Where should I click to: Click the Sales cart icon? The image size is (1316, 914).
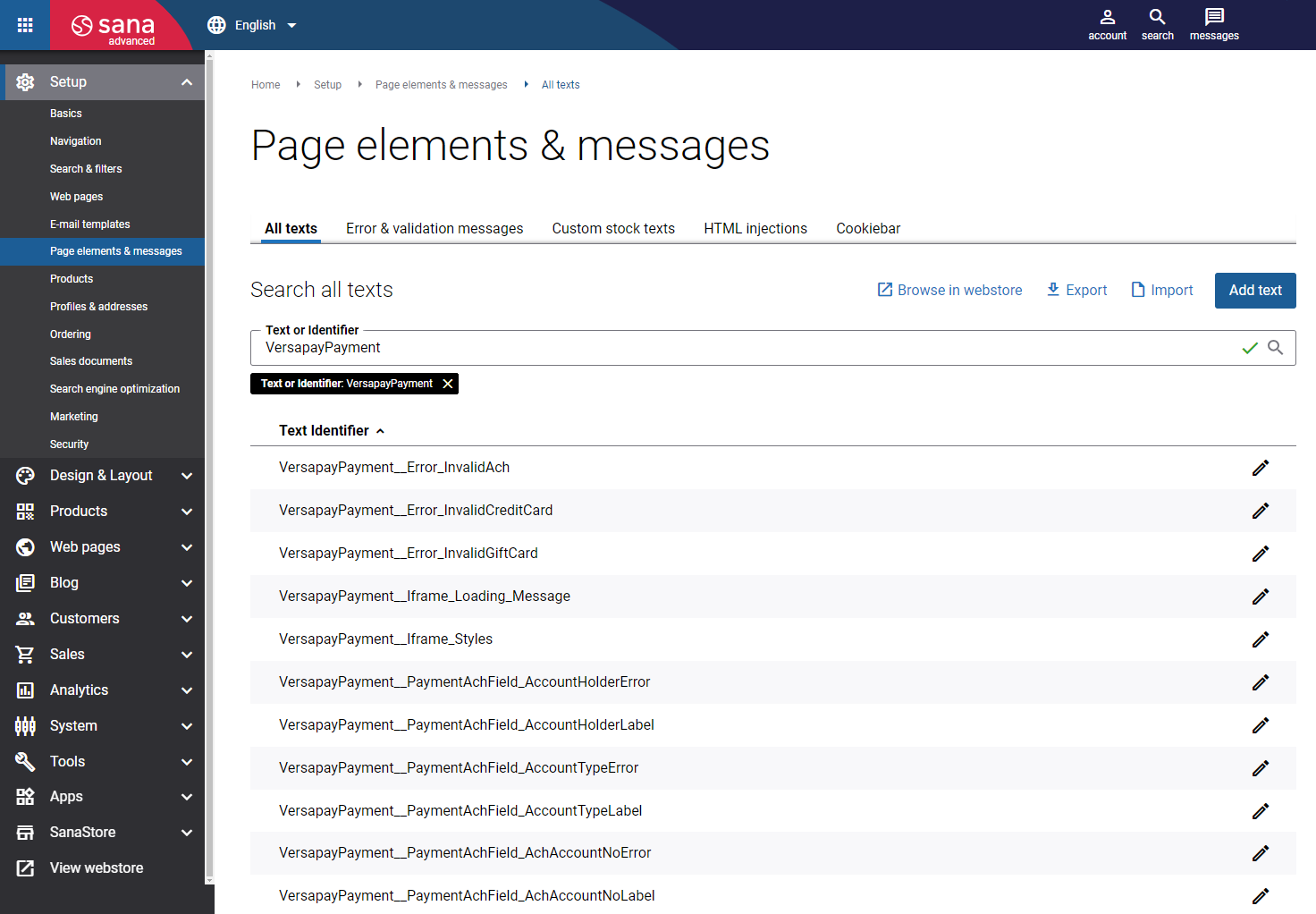(x=25, y=655)
